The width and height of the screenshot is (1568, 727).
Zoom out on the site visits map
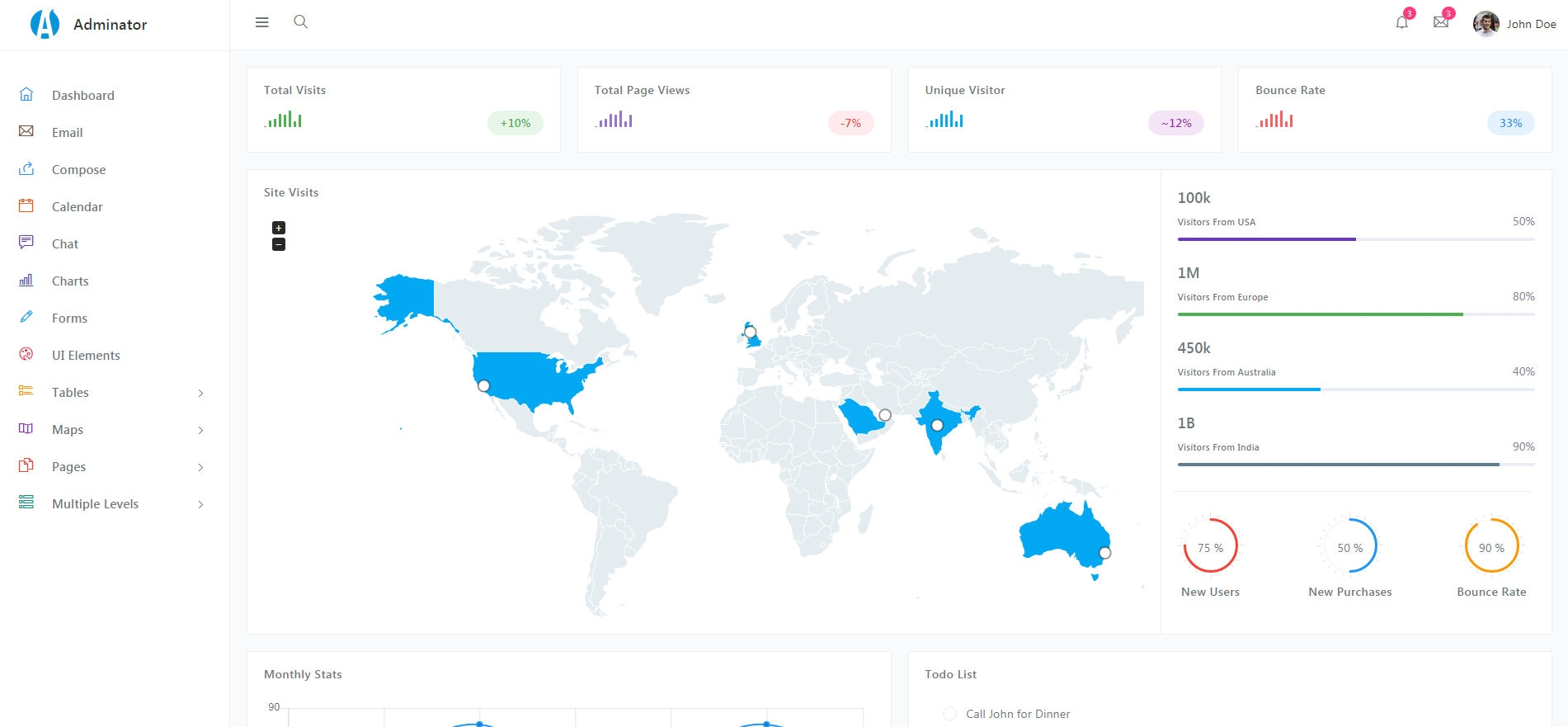279,244
